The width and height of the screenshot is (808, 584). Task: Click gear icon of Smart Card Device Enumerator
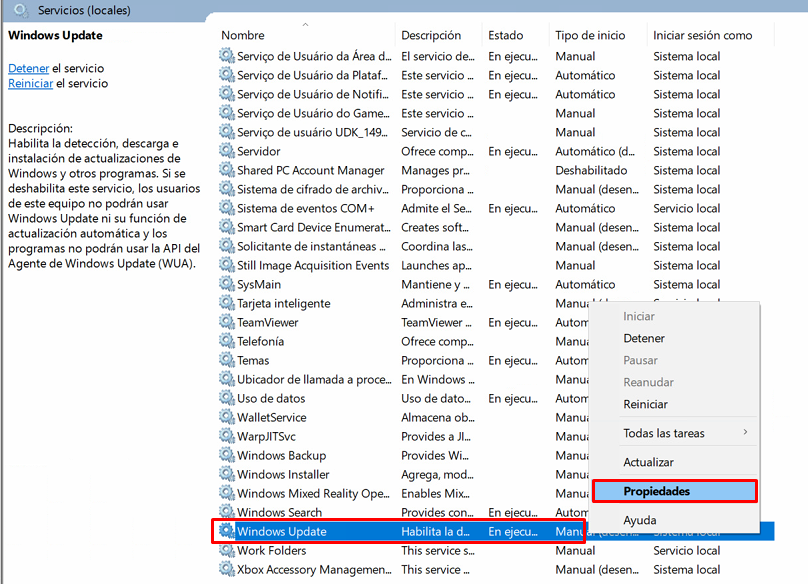227,227
